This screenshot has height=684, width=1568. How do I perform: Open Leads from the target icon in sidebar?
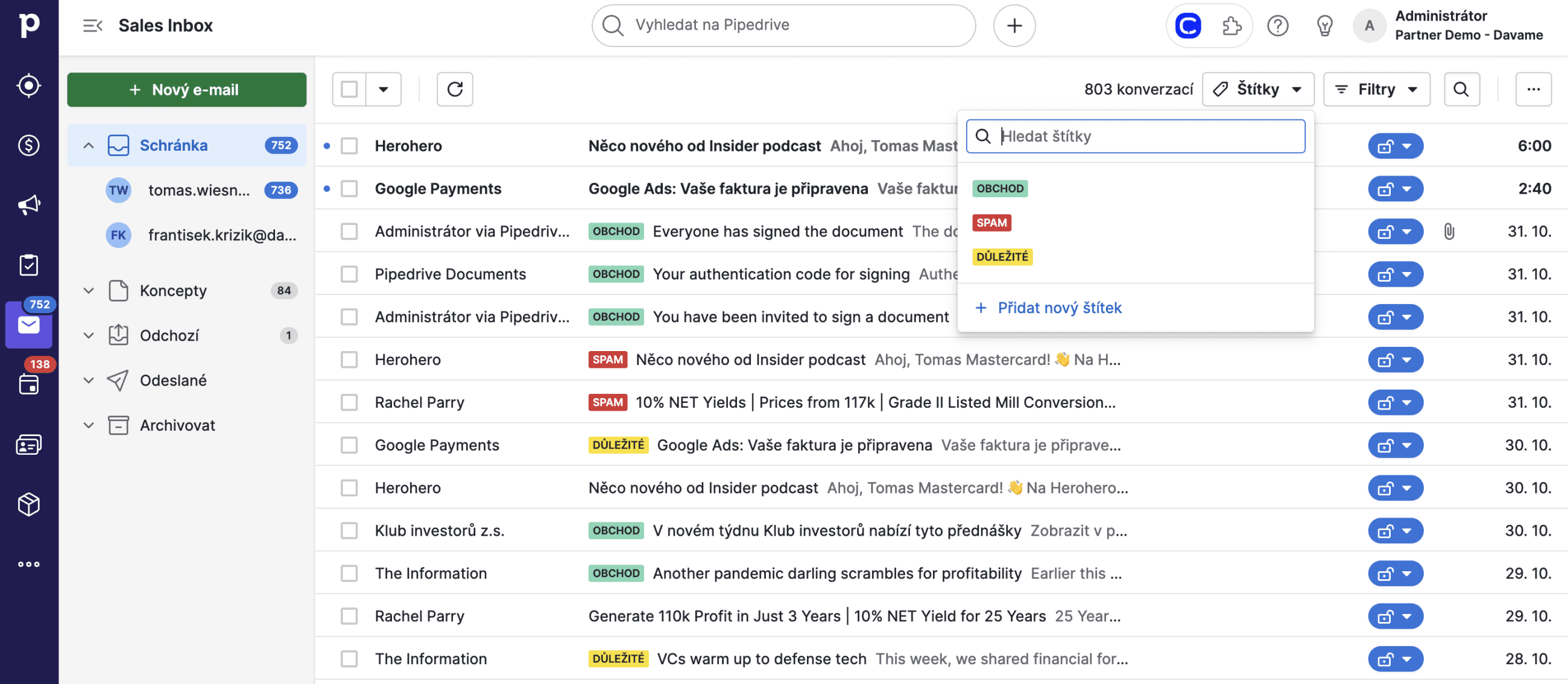(x=28, y=86)
